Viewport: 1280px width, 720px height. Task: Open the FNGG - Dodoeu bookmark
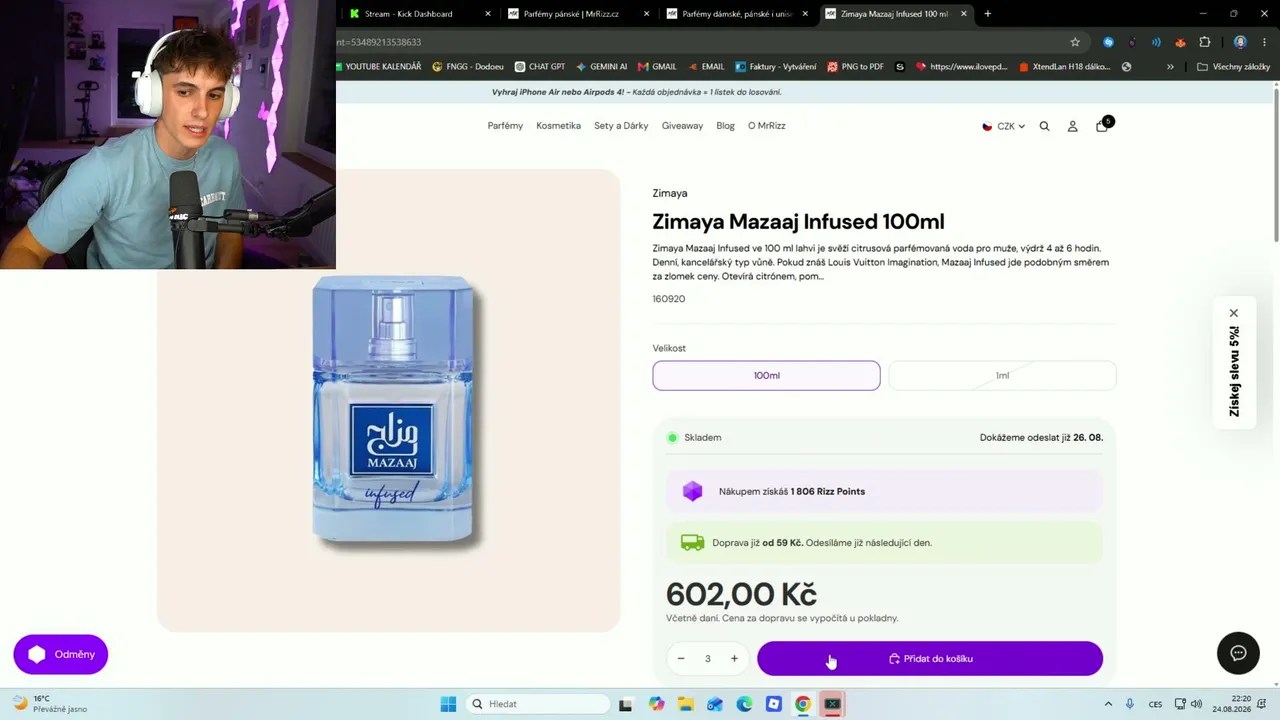coord(468,67)
